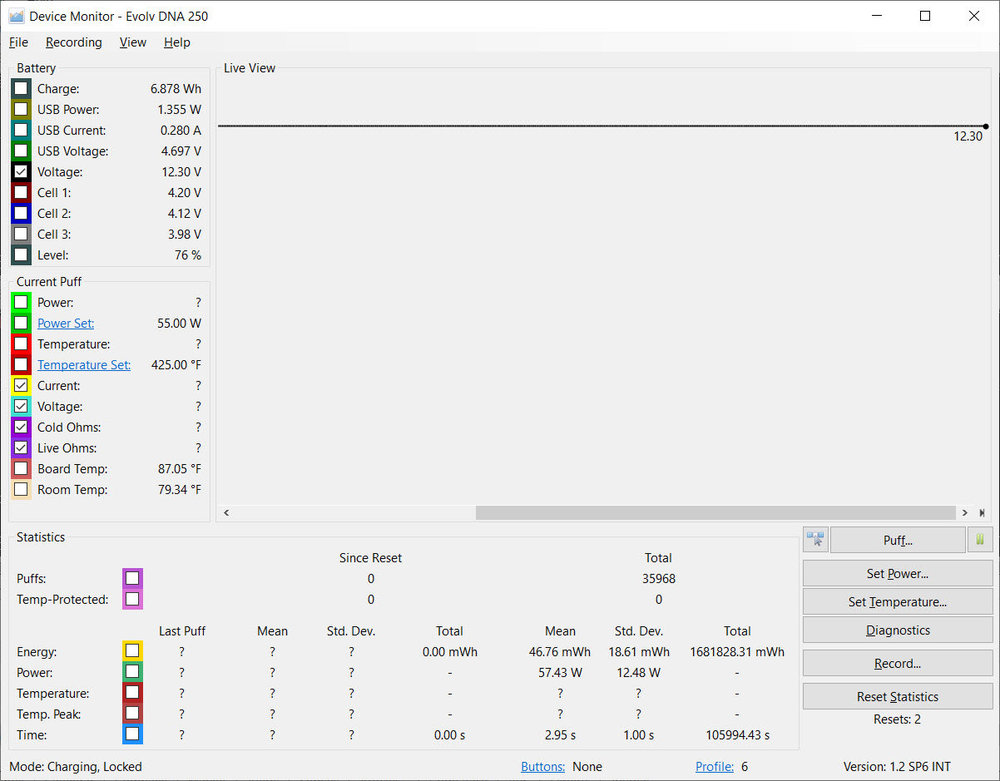This screenshot has height=781, width=1000.
Task: Enable the Room Temp checkbox
Action: 21,490
